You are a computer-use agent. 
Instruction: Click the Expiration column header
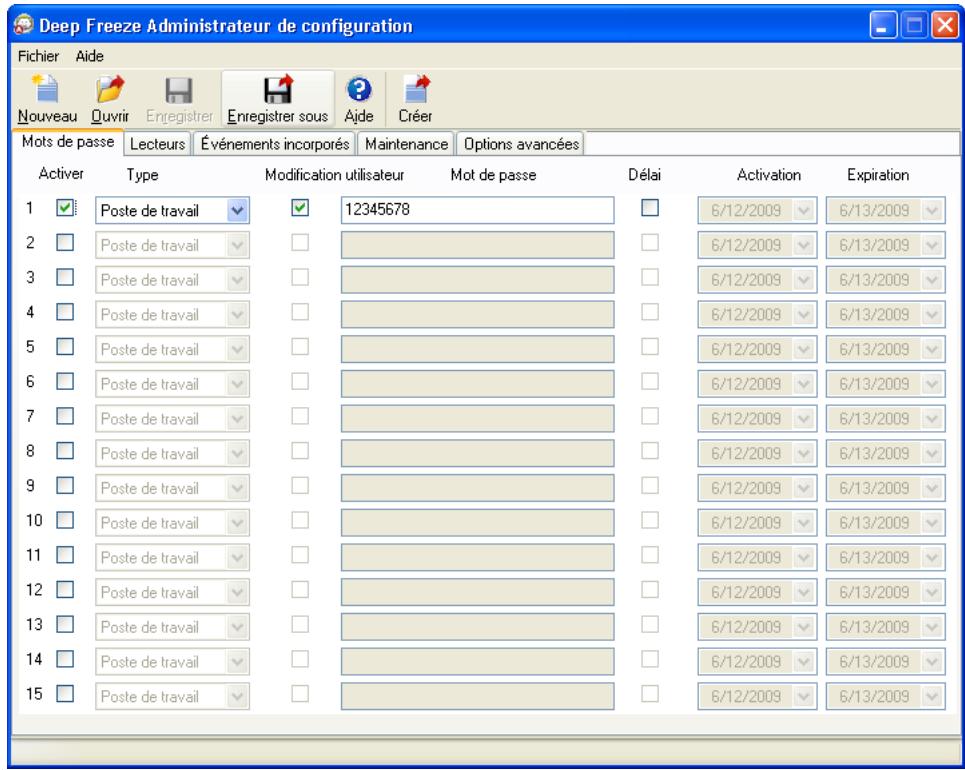click(x=878, y=175)
